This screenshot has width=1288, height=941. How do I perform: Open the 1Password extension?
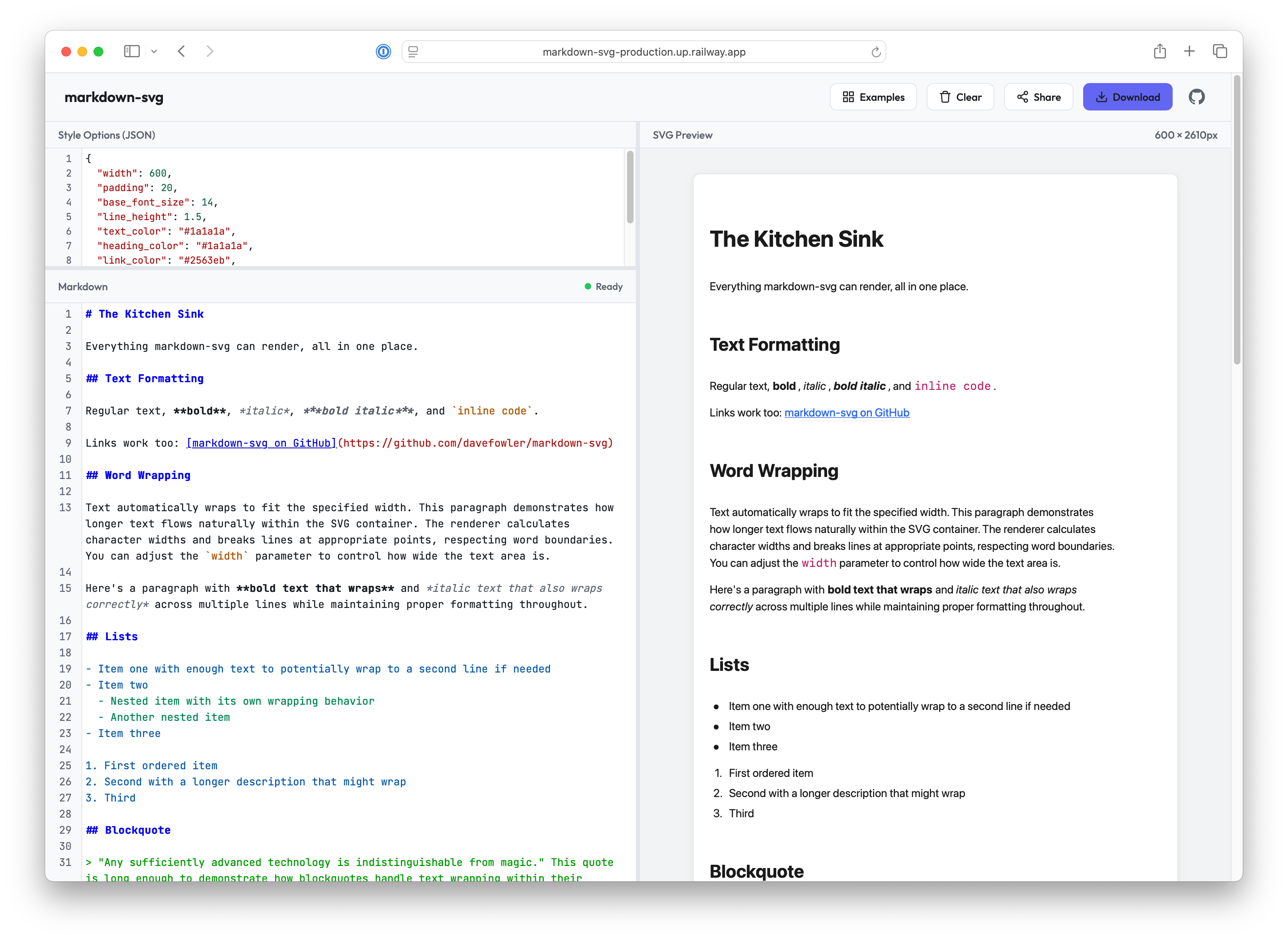point(383,51)
